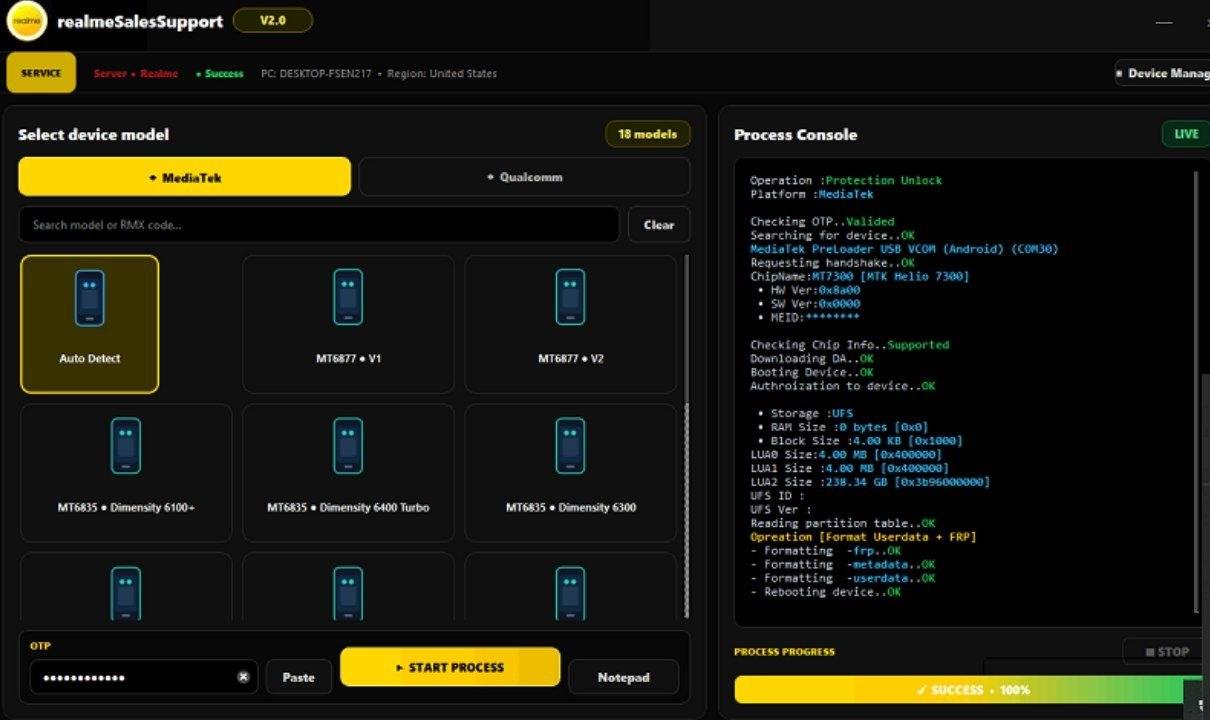
Task: Click 'Checking OTP..Valided' console line
Action: 822,222
